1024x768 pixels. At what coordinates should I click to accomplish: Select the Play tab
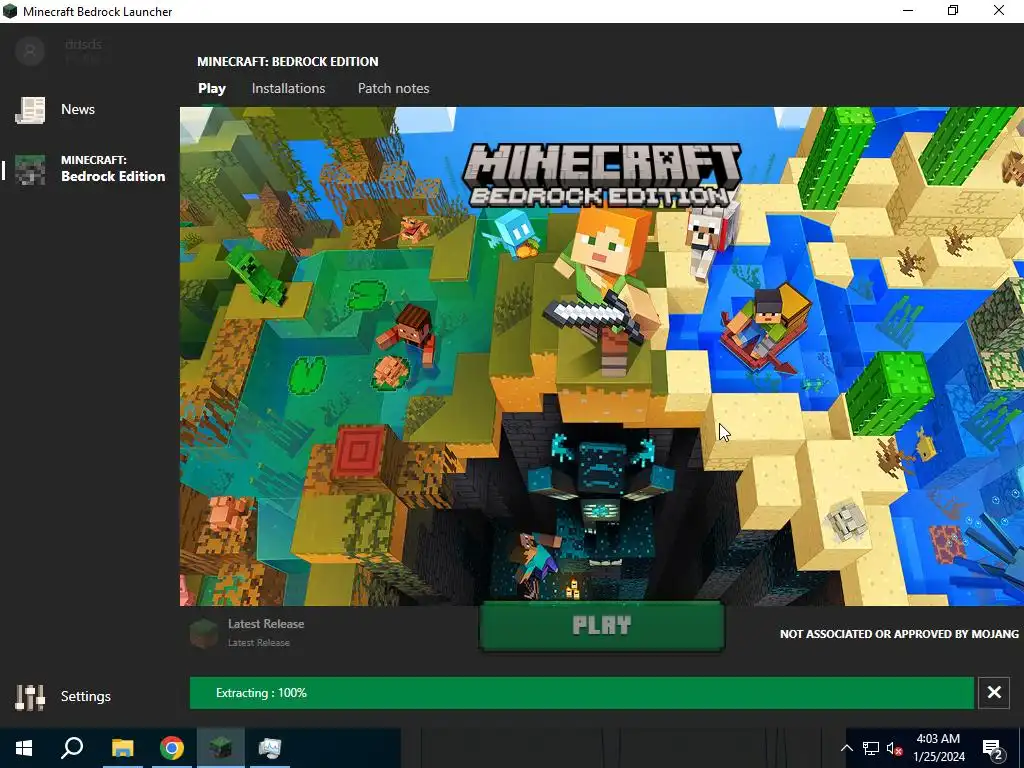pos(212,88)
